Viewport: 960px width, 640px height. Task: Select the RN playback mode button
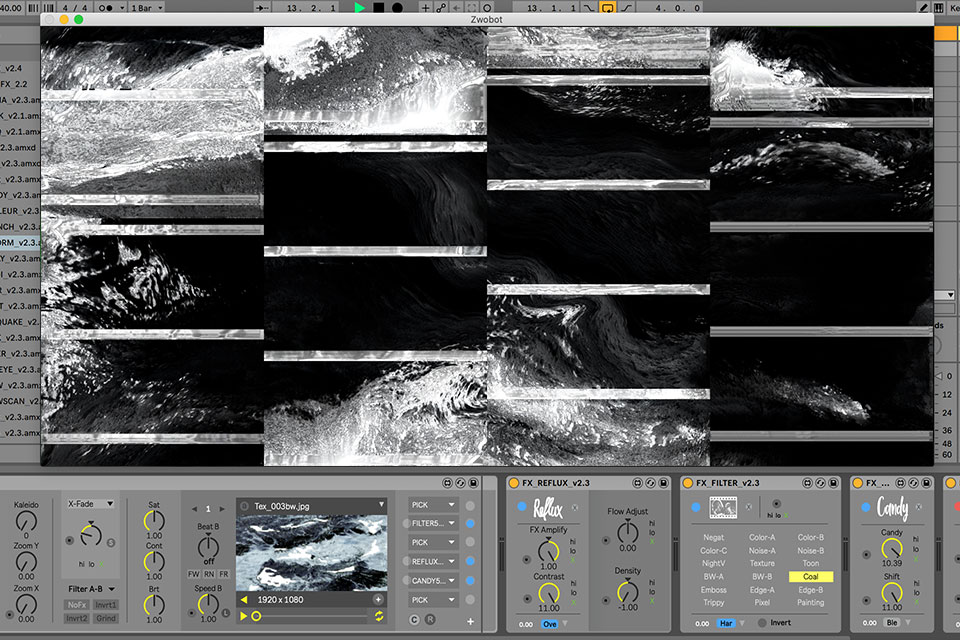(208, 574)
